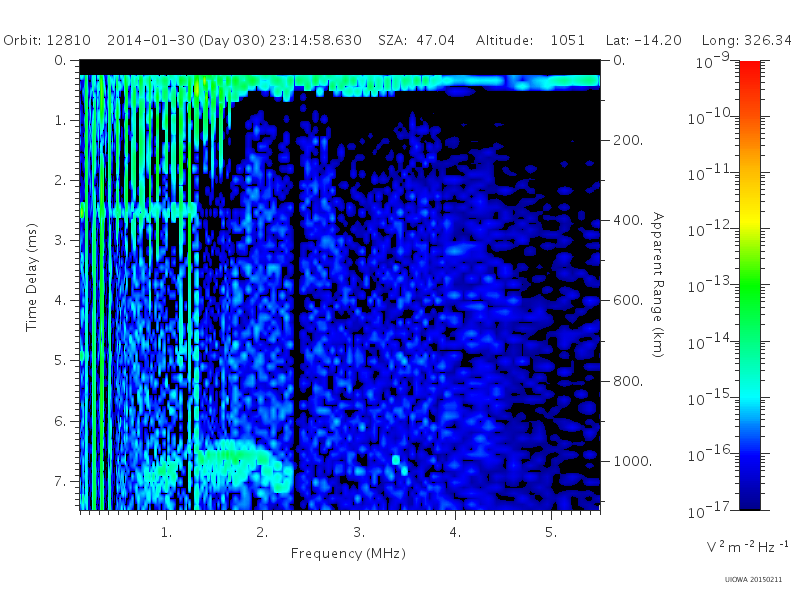Click the Lat: -14.20 value

click(644, 40)
